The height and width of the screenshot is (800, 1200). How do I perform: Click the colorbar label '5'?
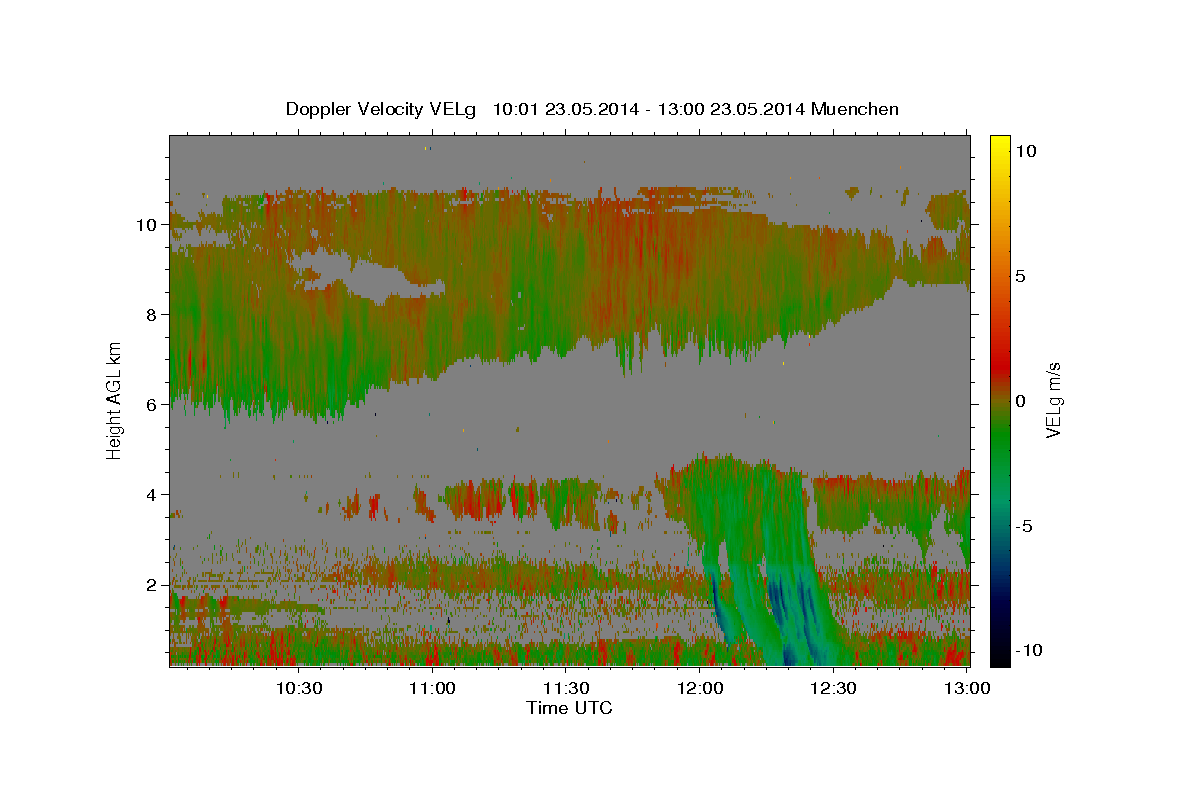pyautogui.click(x=1021, y=276)
